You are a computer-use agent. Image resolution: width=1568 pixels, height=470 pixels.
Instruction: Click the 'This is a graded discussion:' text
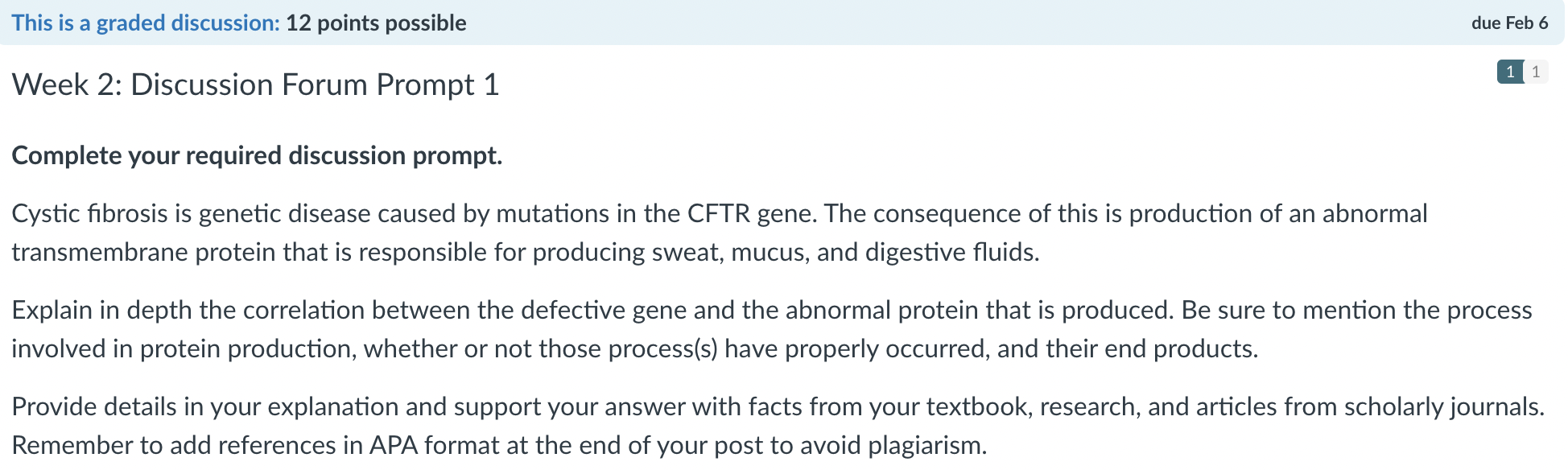click(146, 23)
